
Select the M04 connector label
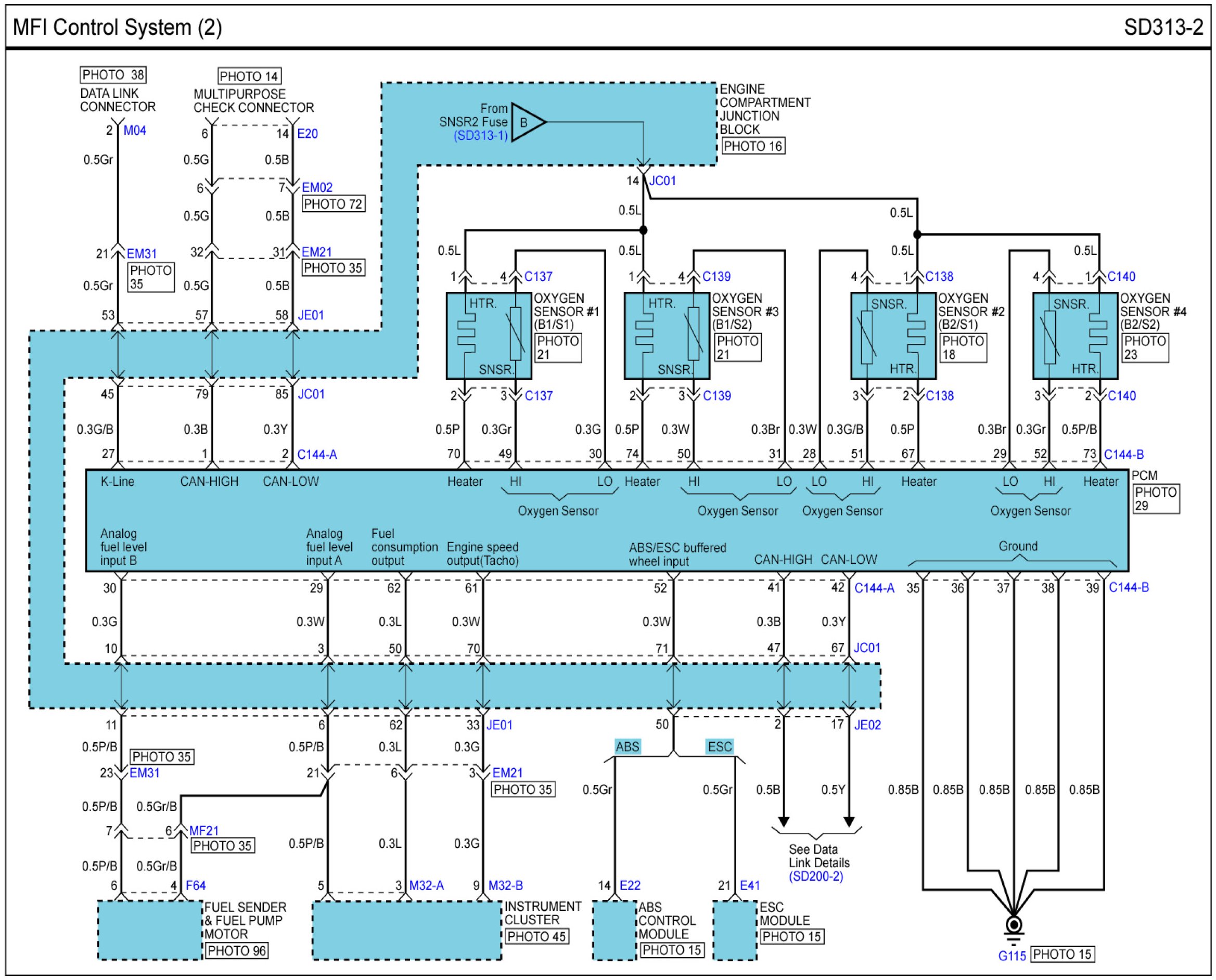point(135,131)
